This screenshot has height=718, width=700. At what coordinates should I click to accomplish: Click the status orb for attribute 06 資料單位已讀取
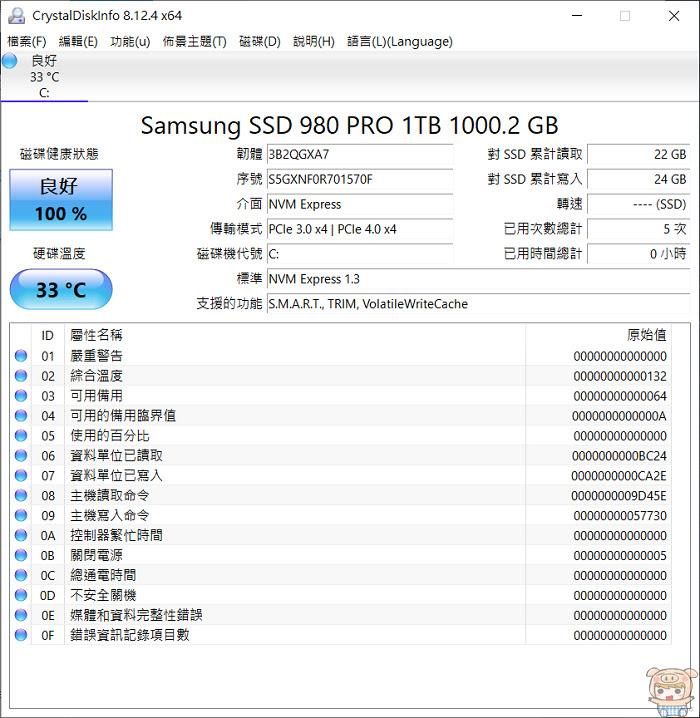[x=21, y=456]
